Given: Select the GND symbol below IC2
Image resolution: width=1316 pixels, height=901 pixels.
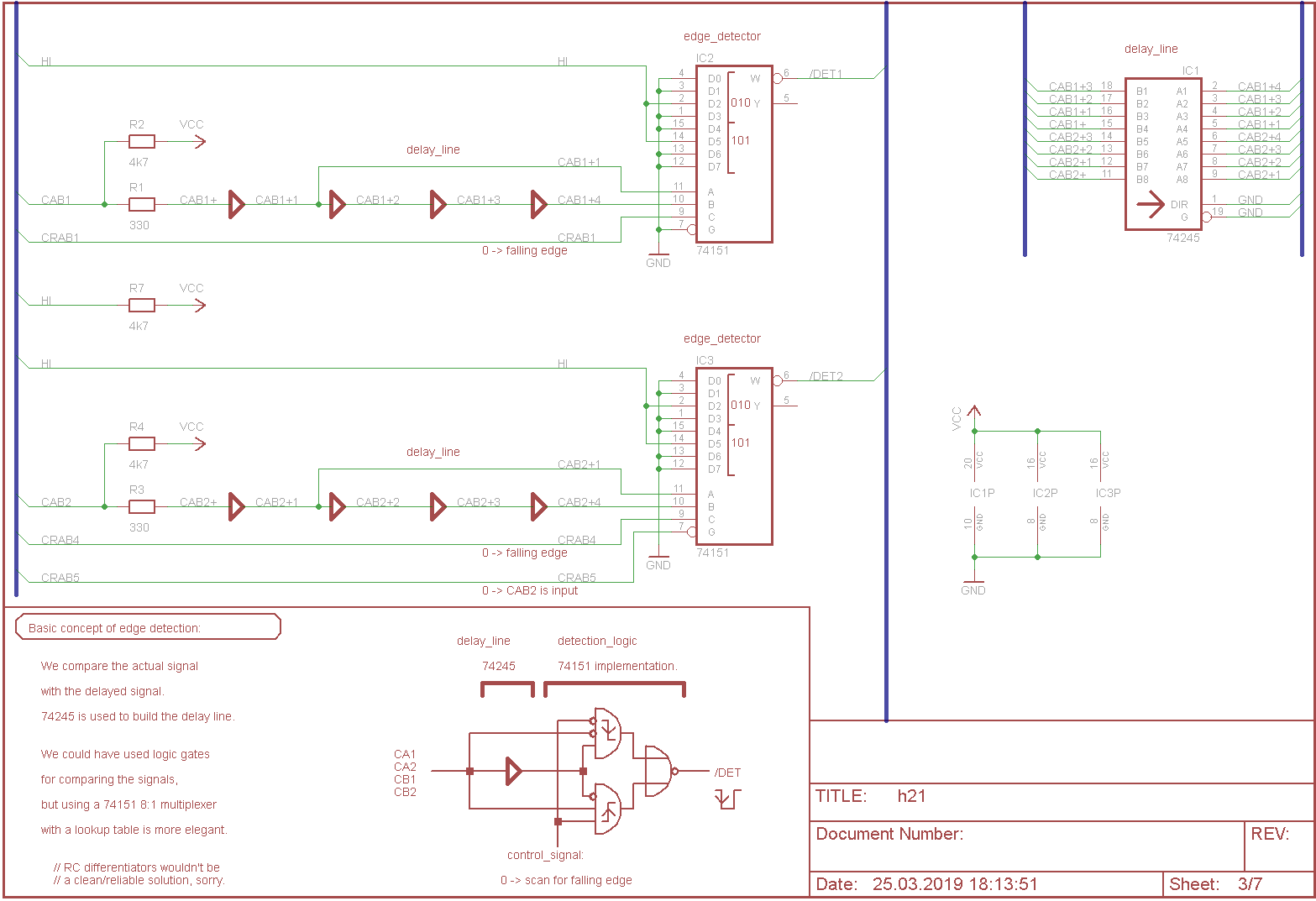Looking at the screenshot, I should coord(658,257).
